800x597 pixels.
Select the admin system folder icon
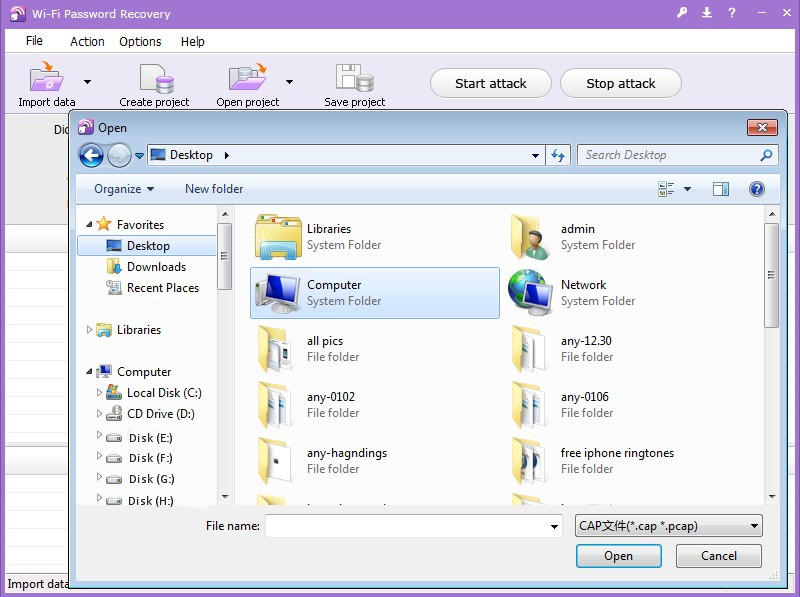tap(531, 237)
